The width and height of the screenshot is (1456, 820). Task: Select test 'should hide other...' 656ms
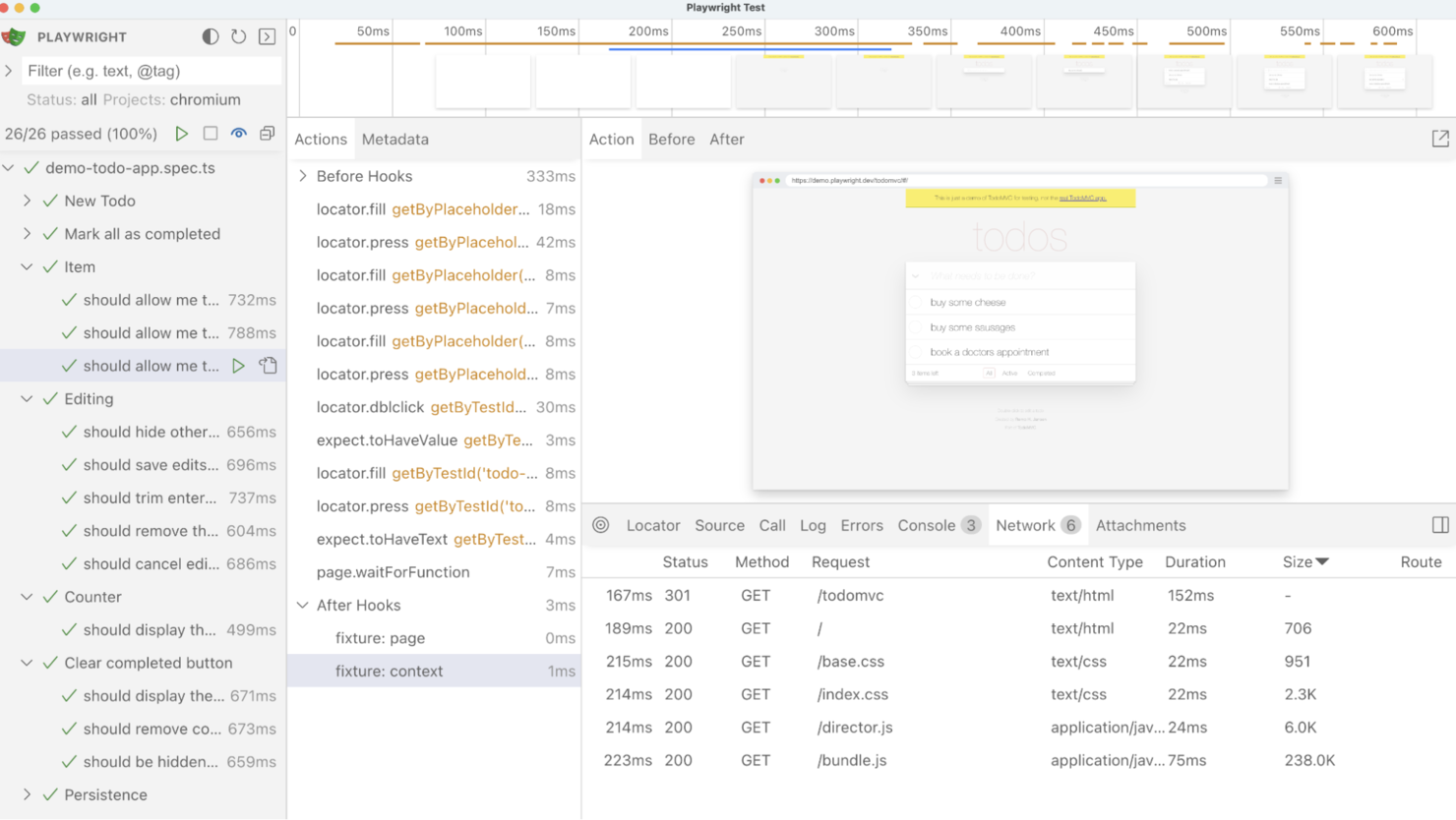point(143,432)
